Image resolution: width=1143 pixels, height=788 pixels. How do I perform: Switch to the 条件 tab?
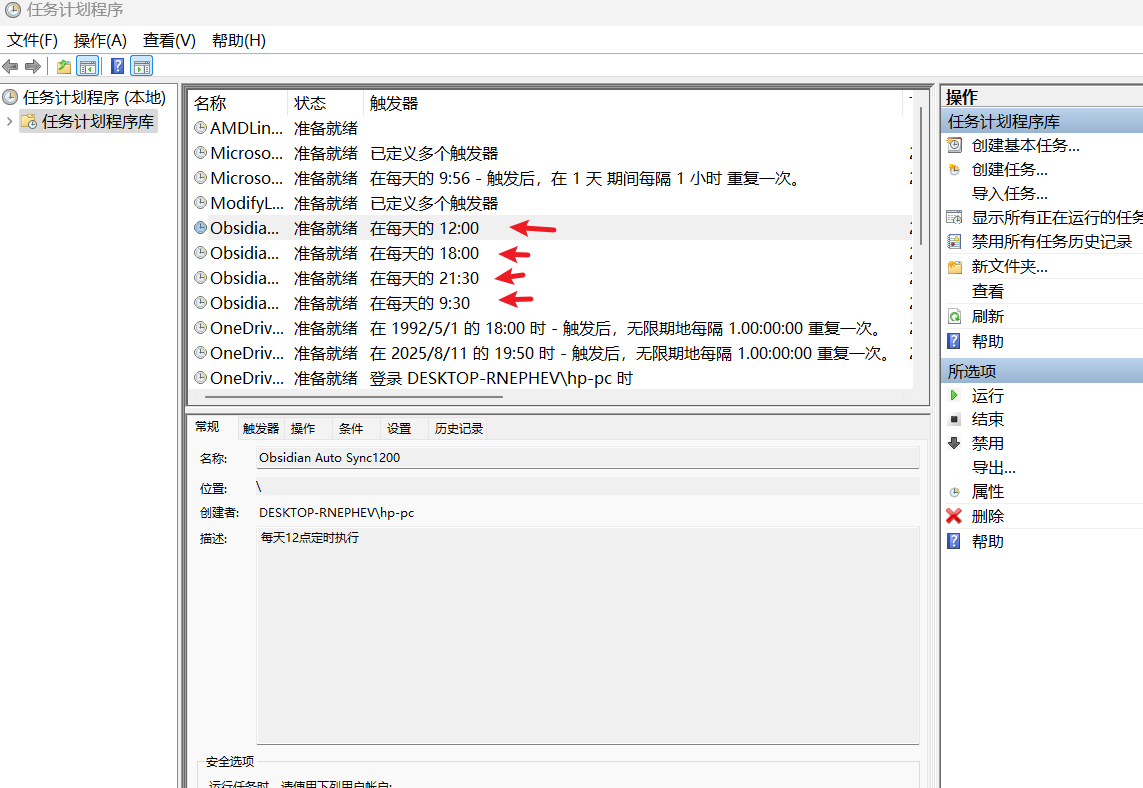(351, 429)
